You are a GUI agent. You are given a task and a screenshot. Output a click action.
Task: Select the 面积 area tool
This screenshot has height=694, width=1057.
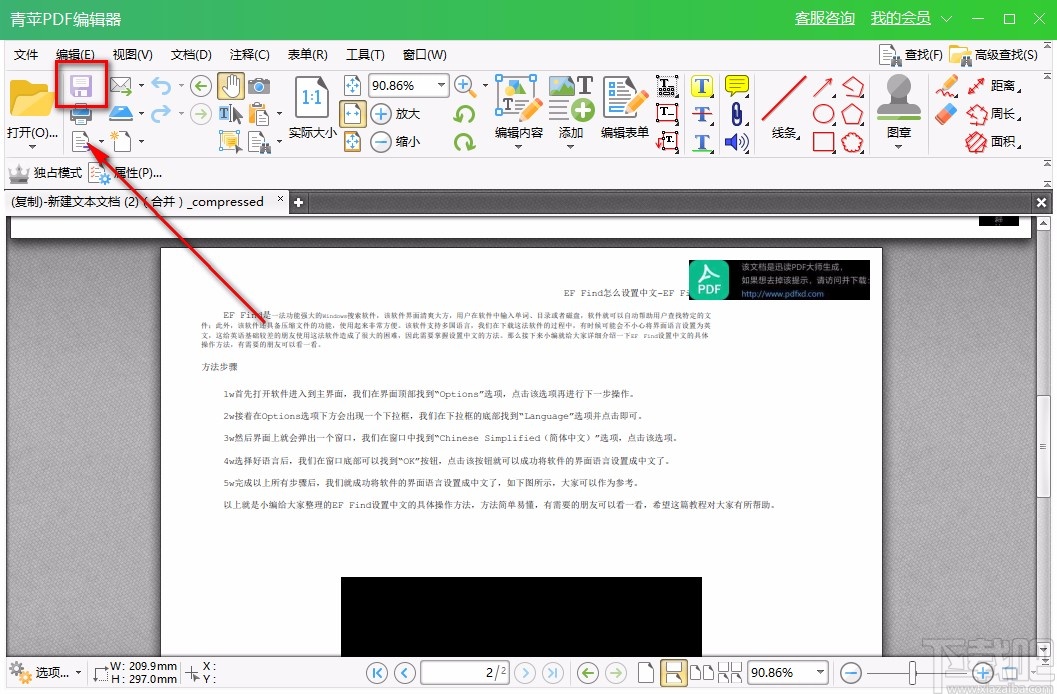(994, 141)
